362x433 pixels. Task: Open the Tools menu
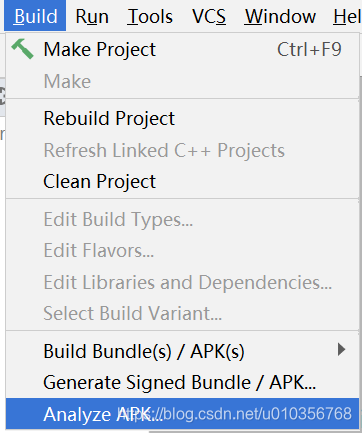(x=150, y=16)
